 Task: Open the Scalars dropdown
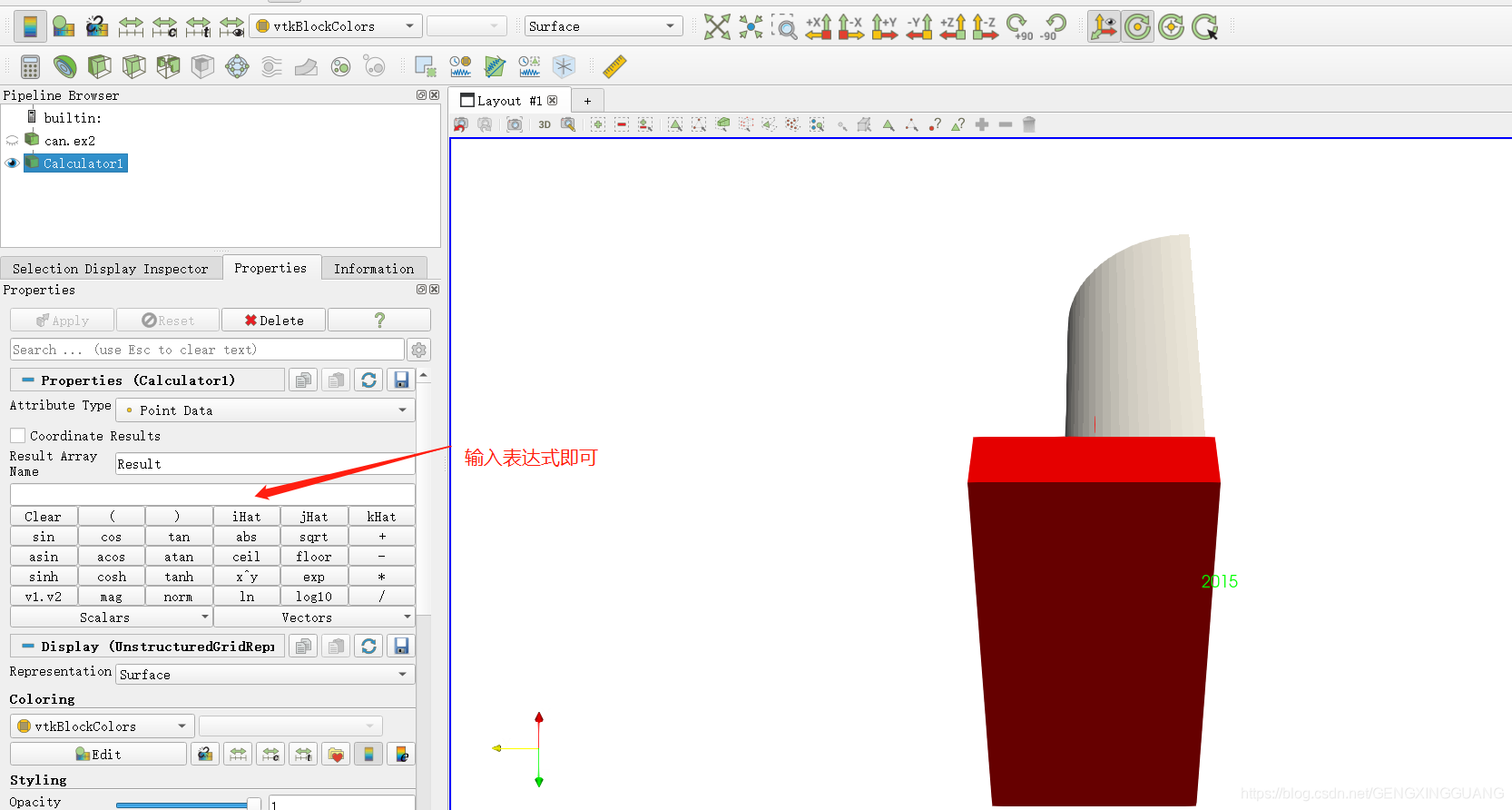[x=111, y=617]
